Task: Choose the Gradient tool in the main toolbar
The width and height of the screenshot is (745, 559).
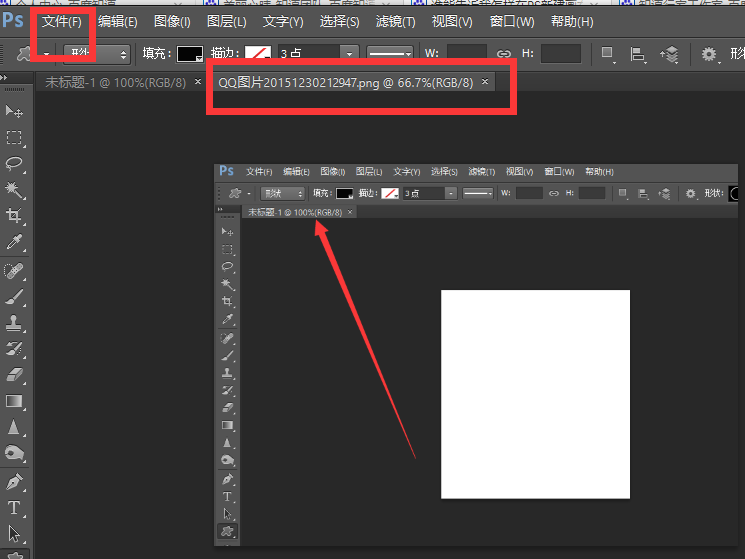Action: [x=14, y=401]
